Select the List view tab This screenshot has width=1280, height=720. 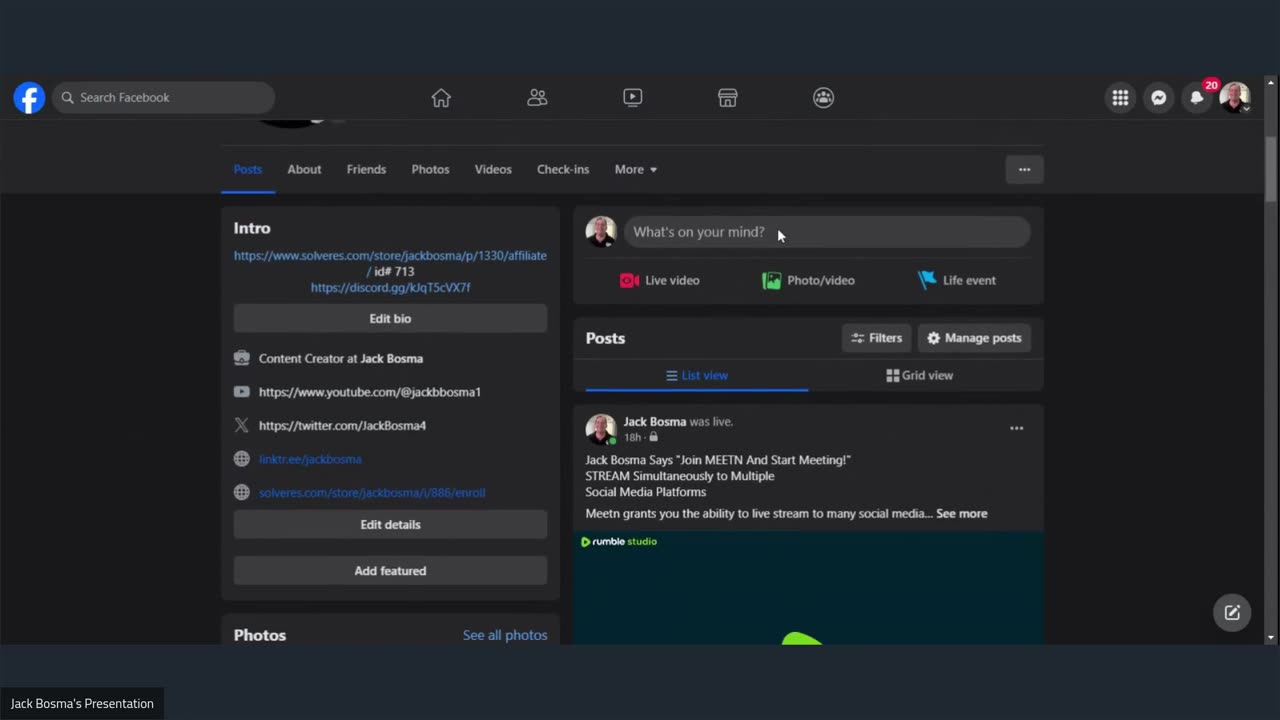[697, 376]
